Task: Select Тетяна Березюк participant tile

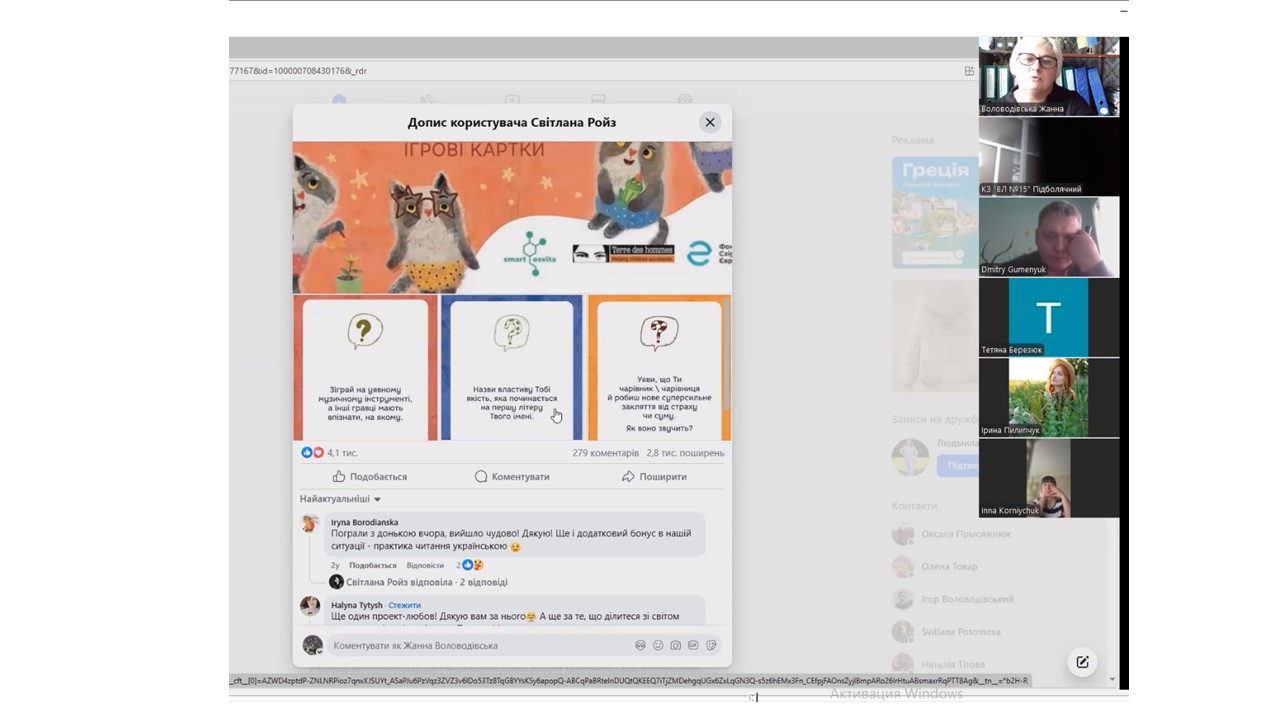Action: (x=1048, y=317)
